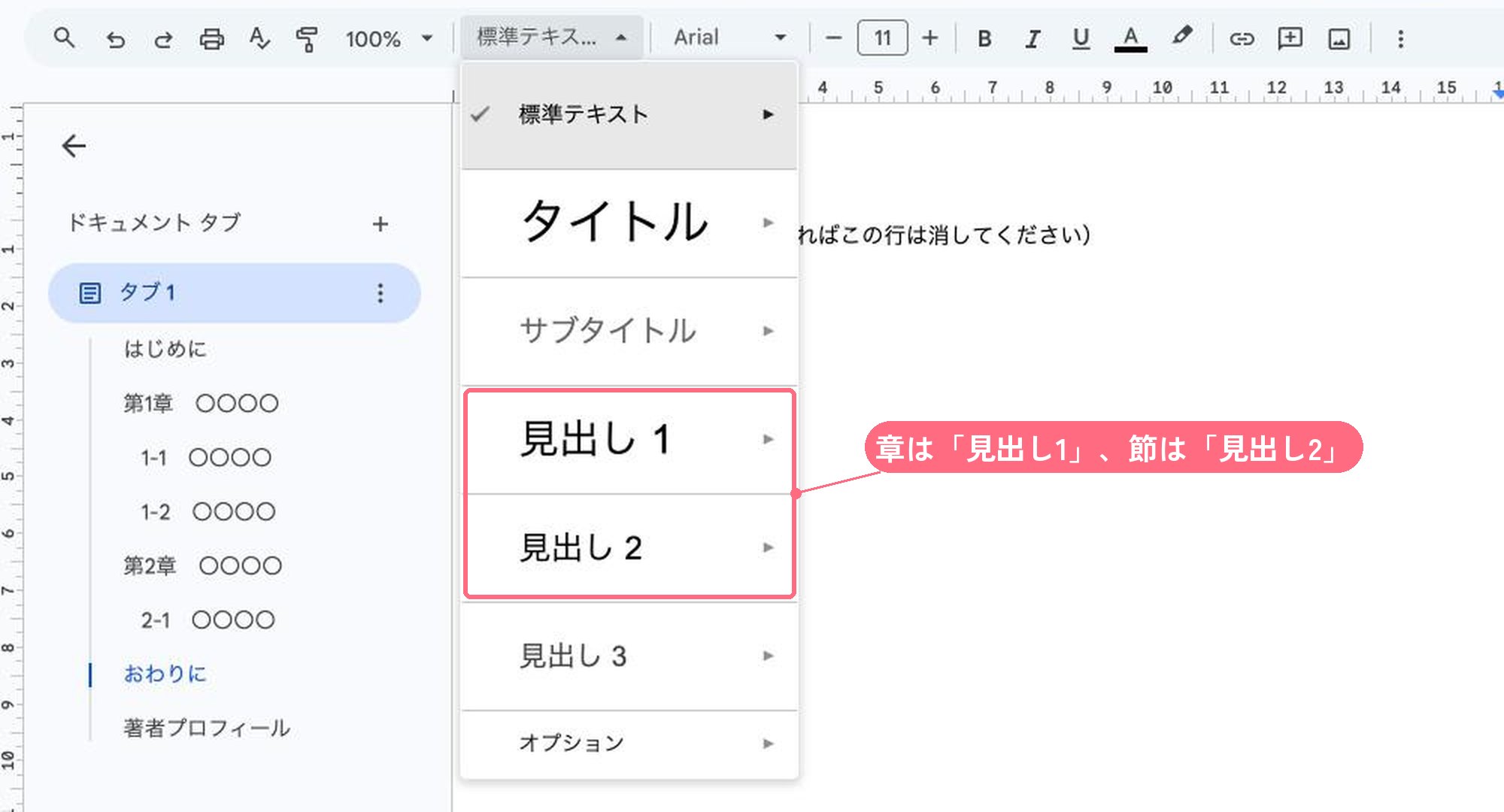This screenshot has height=812, width=1504.
Task: Toggle italic formatting
Action: [1032, 38]
